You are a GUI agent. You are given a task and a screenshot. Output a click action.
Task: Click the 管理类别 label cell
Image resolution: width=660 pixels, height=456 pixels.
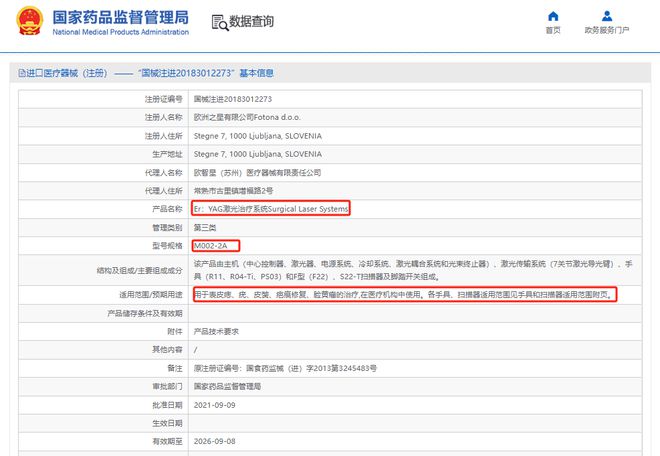coord(104,228)
